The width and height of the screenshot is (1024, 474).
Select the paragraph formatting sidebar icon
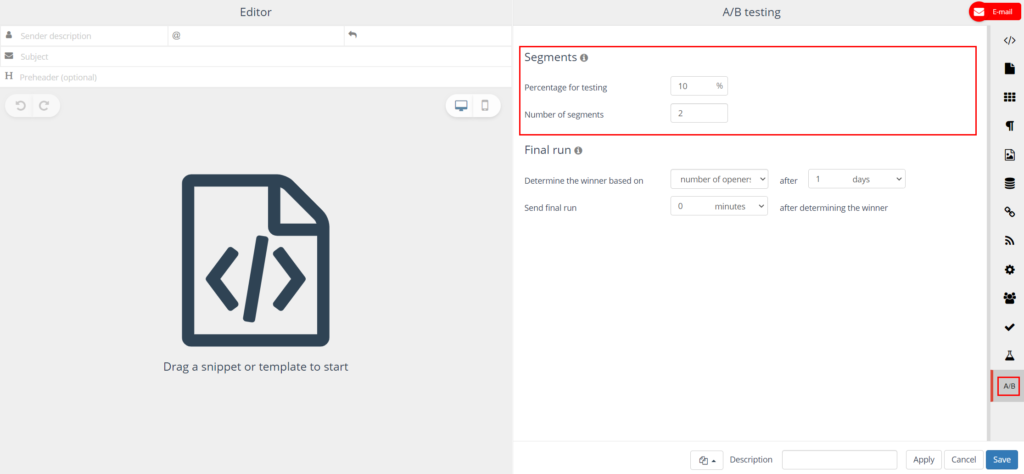(1009, 126)
